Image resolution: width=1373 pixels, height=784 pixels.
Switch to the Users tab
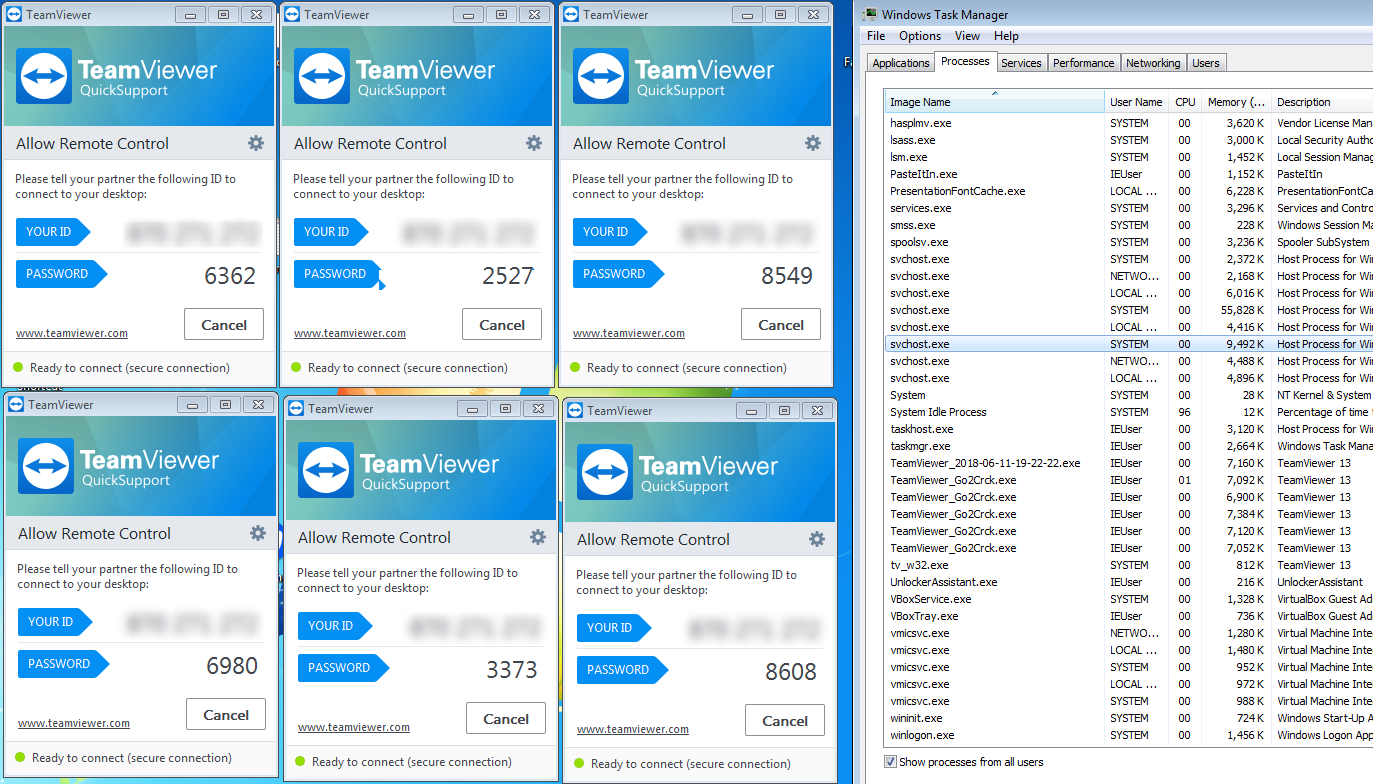click(x=1206, y=63)
